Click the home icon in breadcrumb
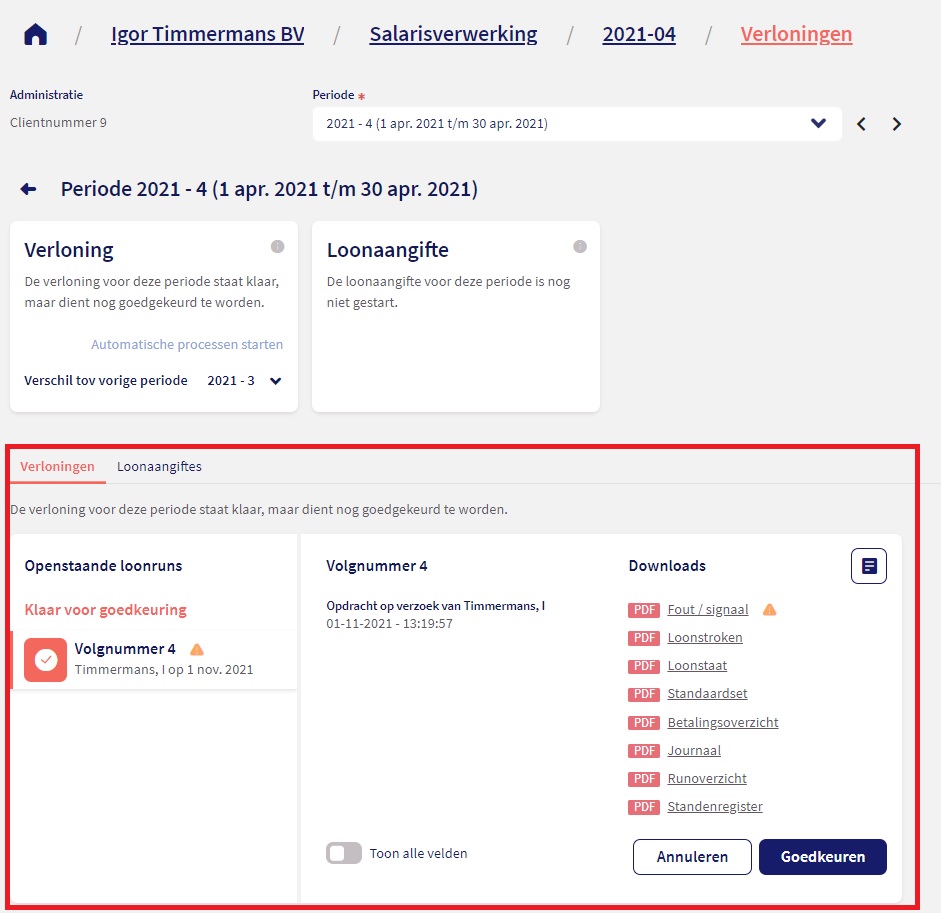This screenshot has width=941, height=913. click(x=35, y=35)
